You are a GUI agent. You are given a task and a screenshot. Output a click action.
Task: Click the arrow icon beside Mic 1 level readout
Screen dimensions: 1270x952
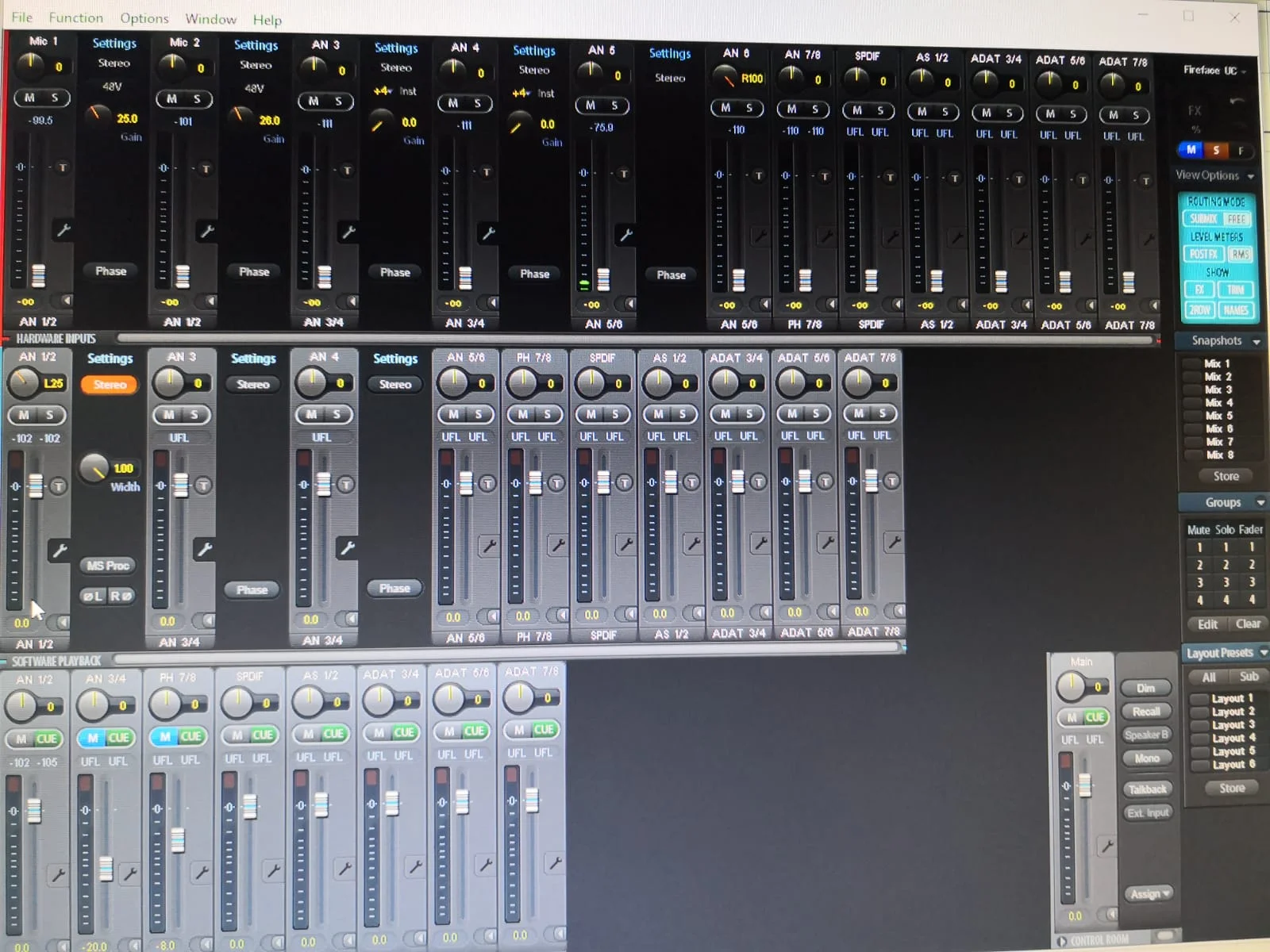click(x=67, y=301)
